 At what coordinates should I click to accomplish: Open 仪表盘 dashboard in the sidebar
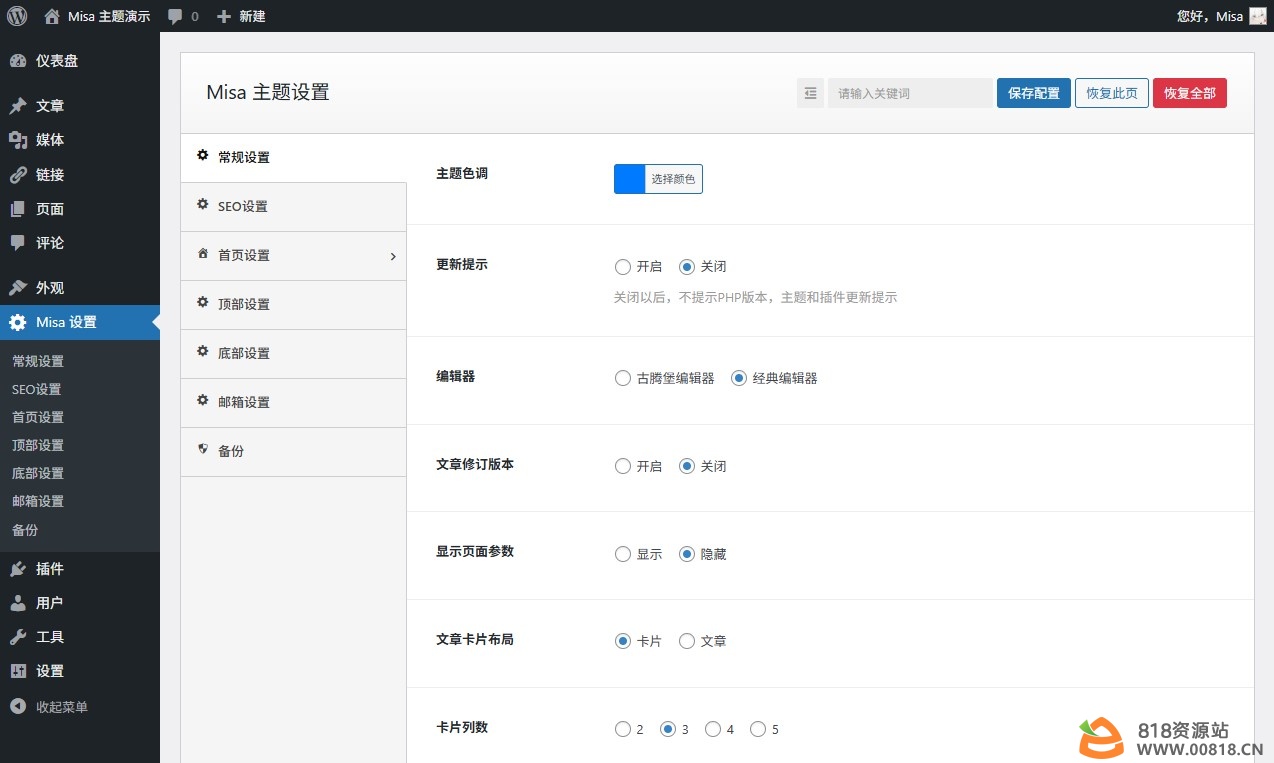80,61
